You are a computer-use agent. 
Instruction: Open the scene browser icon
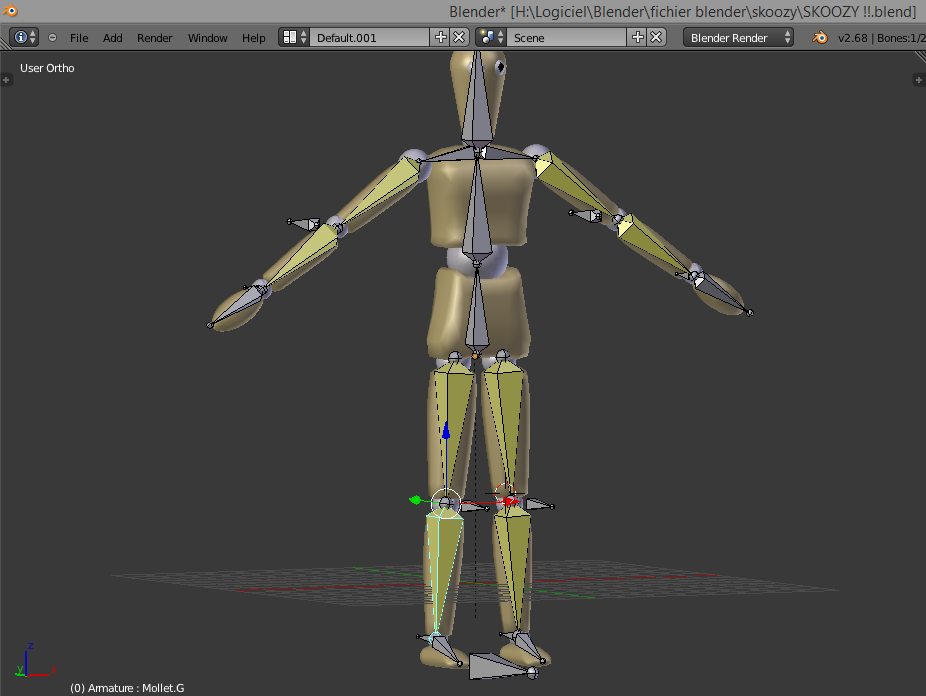489,37
